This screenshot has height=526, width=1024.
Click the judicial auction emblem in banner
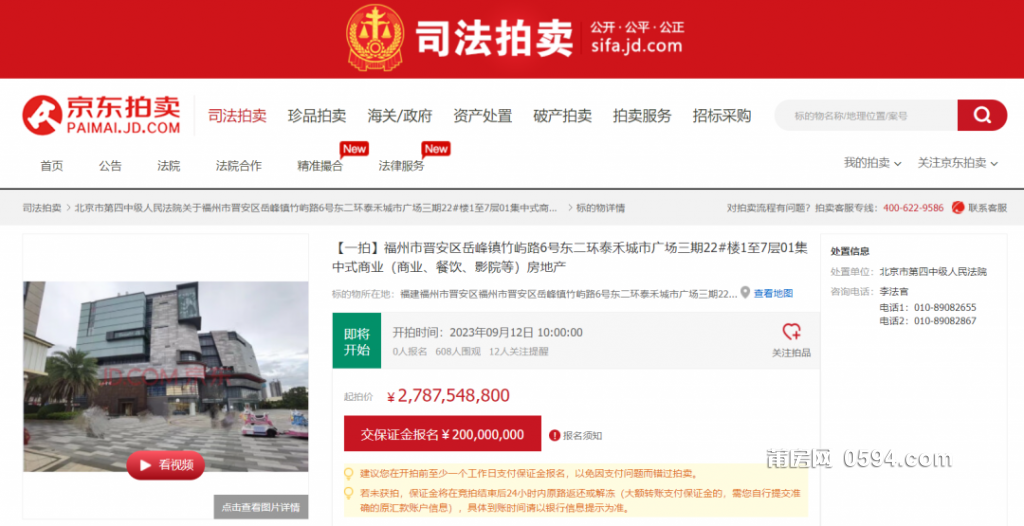click(x=376, y=37)
